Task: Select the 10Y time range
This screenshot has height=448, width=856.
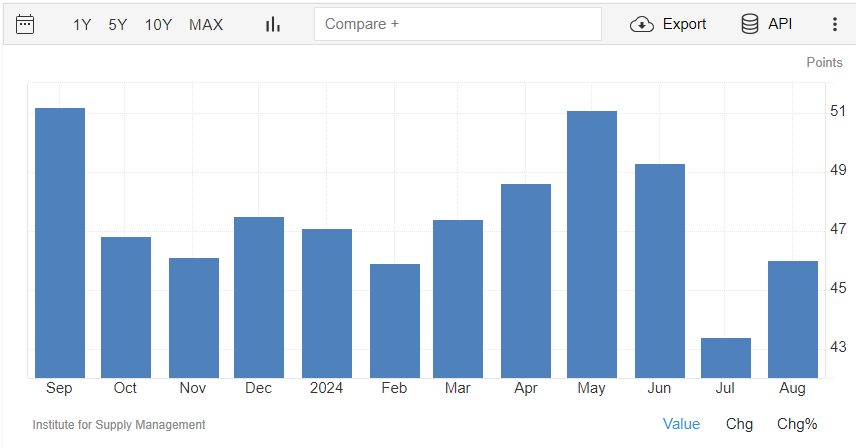Action: pyautogui.click(x=158, y=25)
